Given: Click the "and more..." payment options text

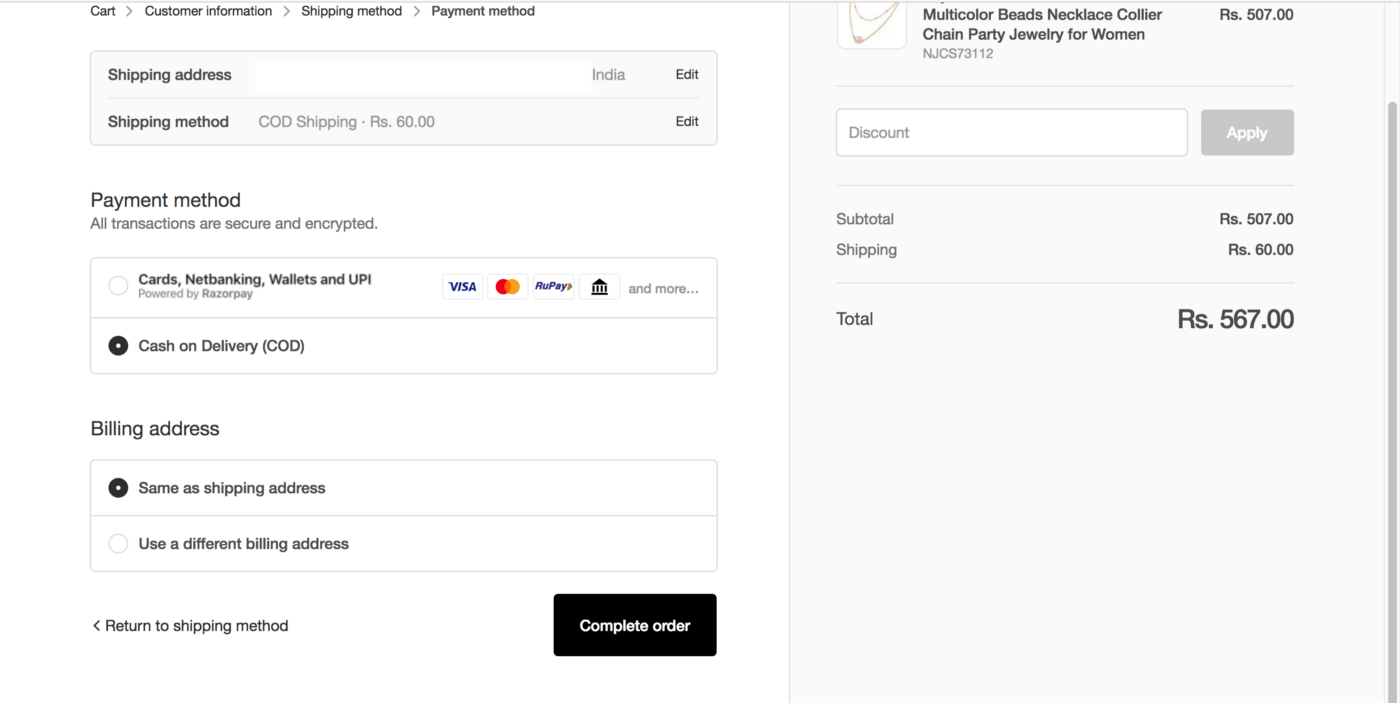Looking at the screenshot, I should click(x=663, y=289).
